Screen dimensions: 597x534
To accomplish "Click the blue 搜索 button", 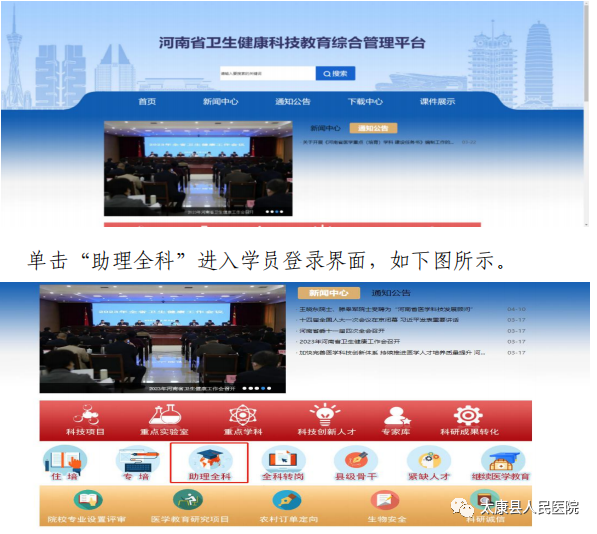I will 335,73.
